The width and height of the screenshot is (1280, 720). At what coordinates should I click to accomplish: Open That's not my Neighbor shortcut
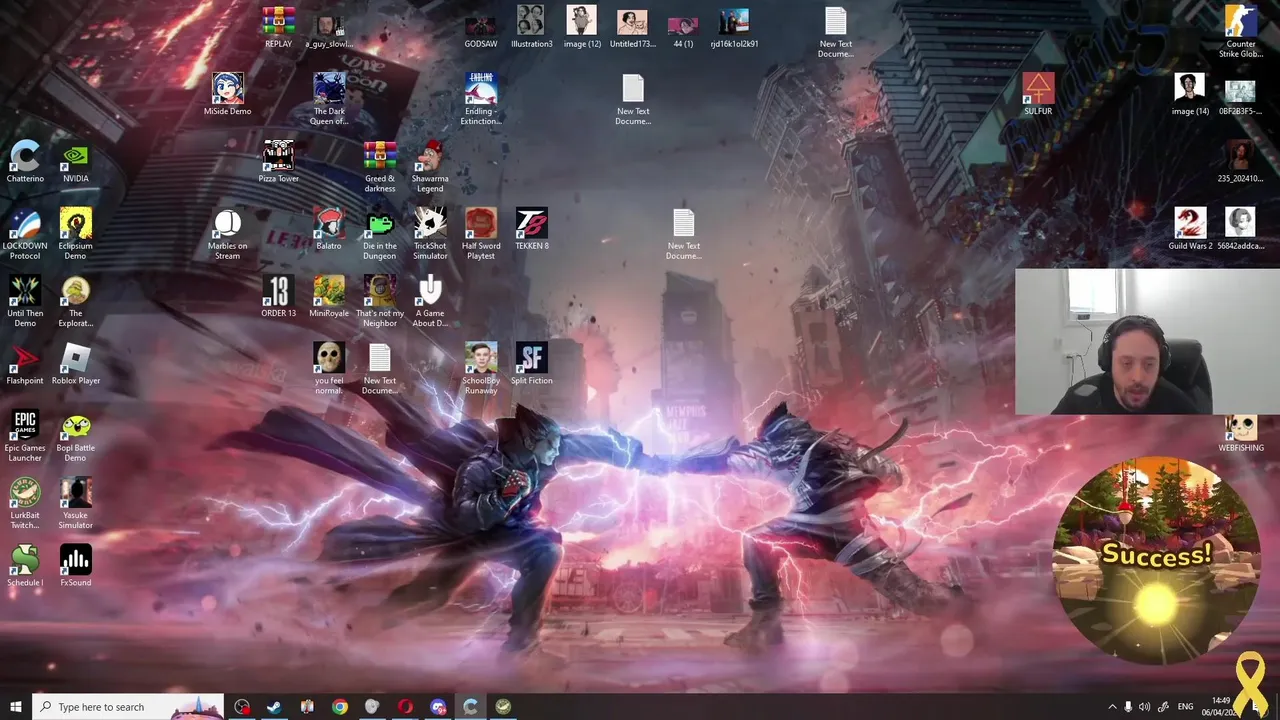[x=380, y=300]
